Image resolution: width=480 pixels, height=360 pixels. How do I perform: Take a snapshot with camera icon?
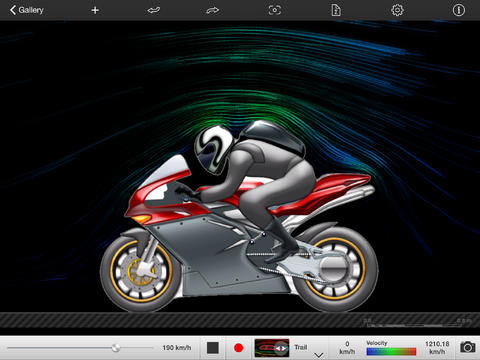[468, 347]
